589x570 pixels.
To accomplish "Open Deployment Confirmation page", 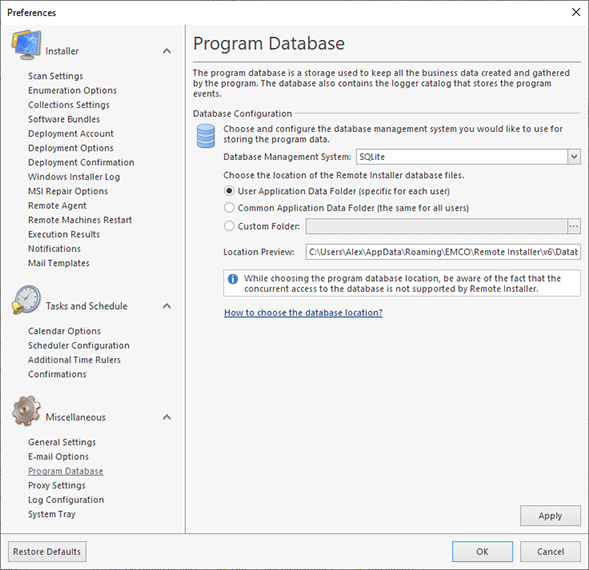I will 81,162.
